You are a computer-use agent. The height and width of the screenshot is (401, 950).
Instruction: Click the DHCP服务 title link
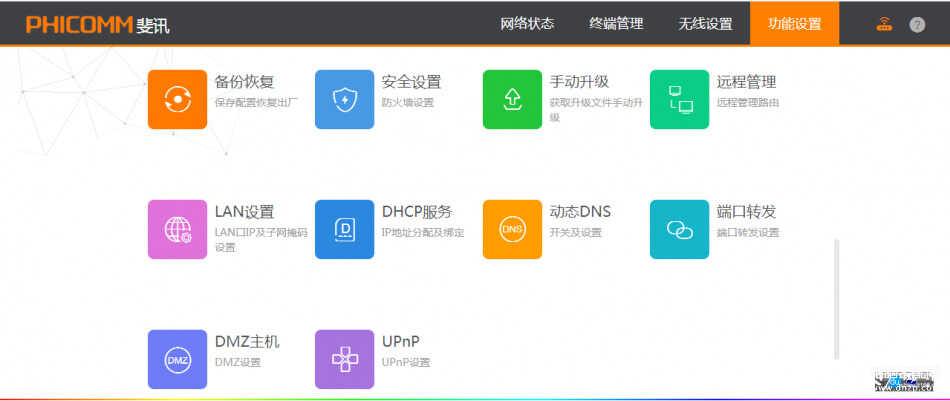click(x=417, y=212)
